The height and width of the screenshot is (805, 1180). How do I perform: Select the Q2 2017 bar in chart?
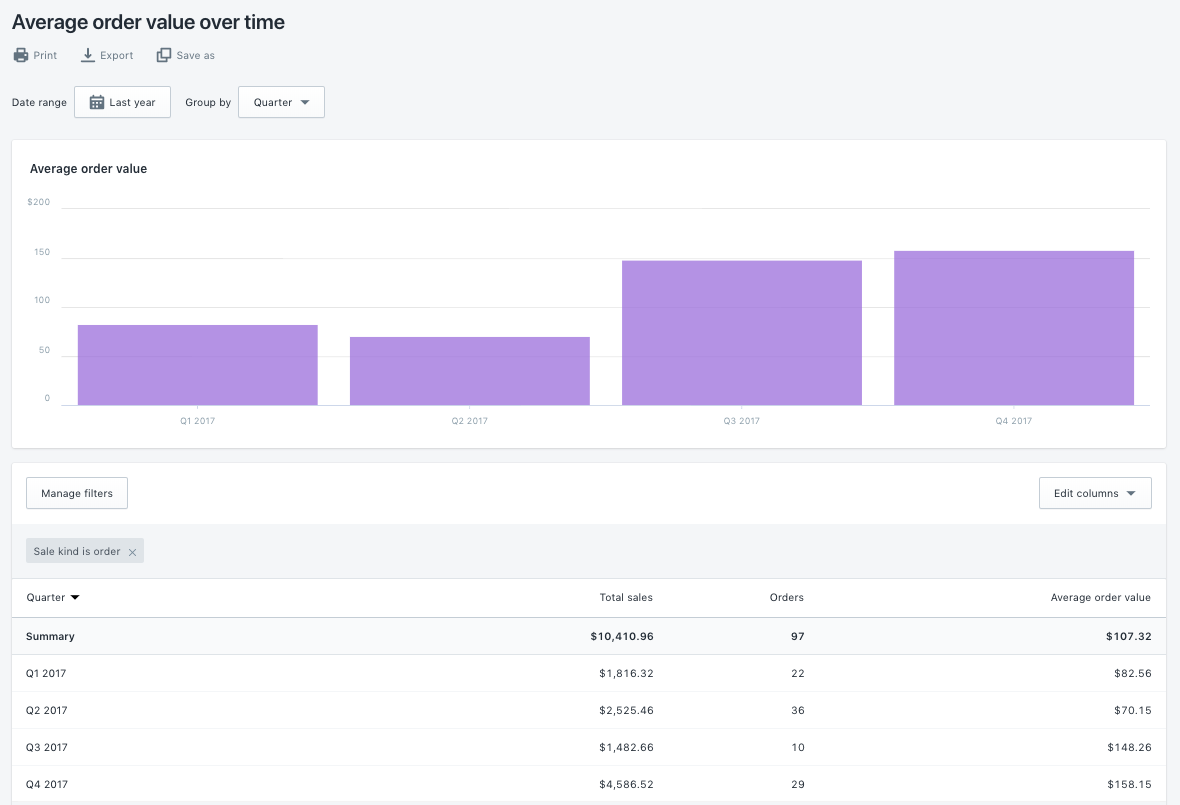click(x=470, y=371)
